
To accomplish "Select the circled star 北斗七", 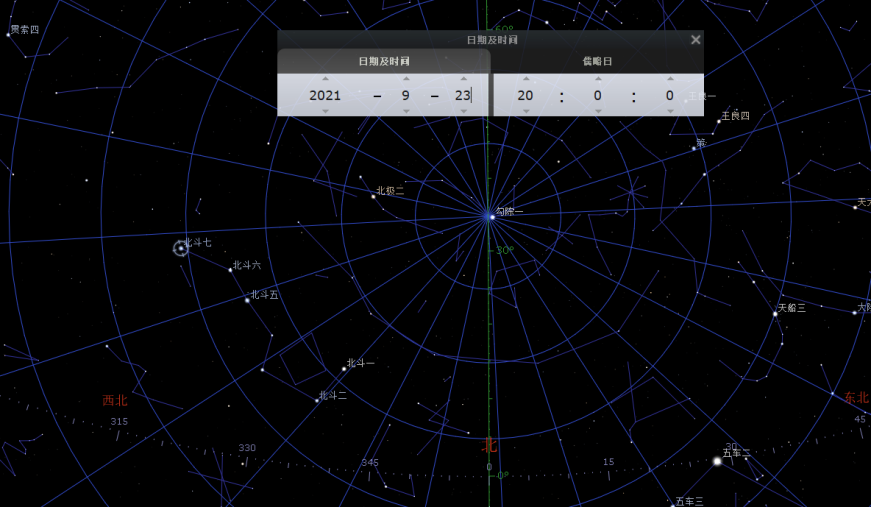I will pos(181,247).
